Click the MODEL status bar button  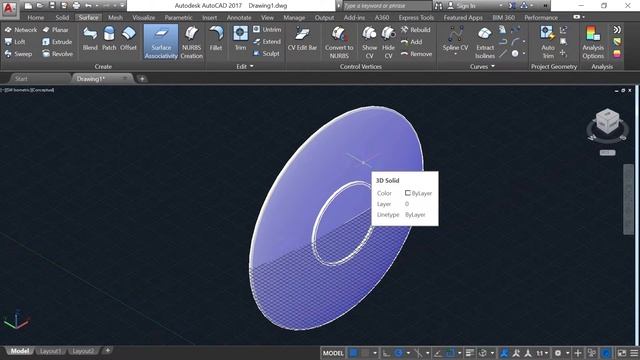point(333,353)
